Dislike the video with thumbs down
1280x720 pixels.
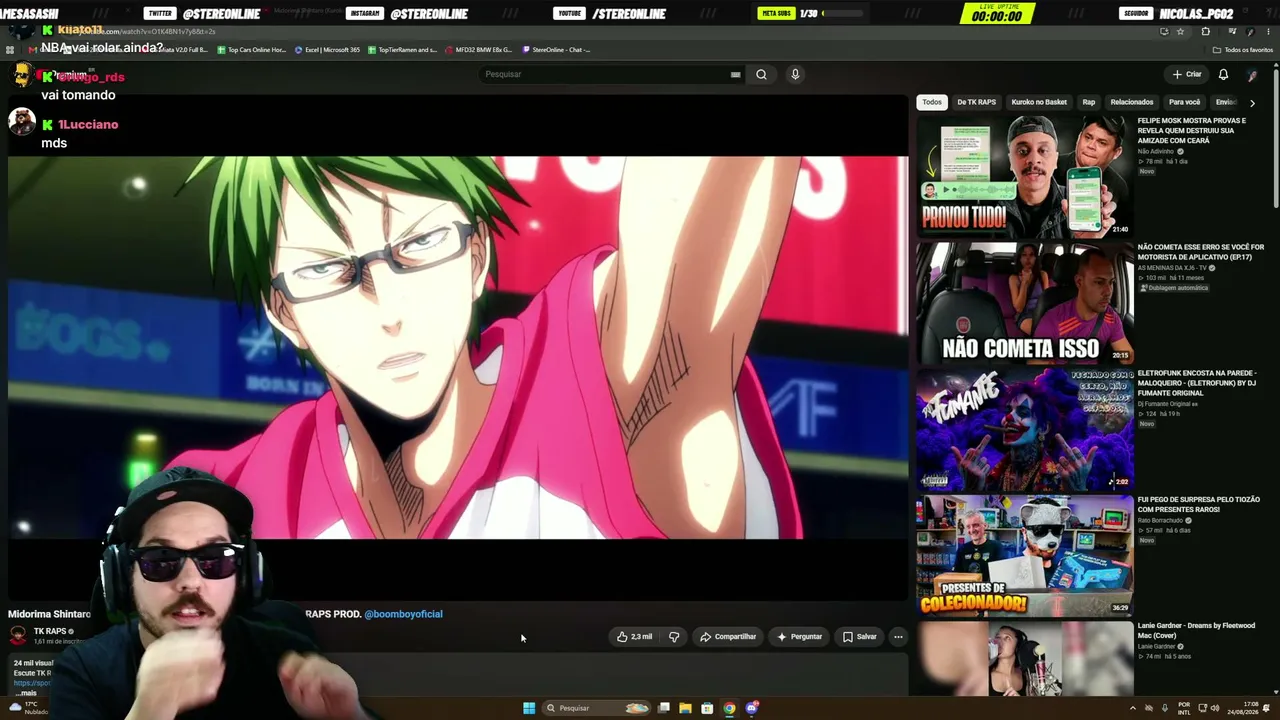tap(674, 637)
